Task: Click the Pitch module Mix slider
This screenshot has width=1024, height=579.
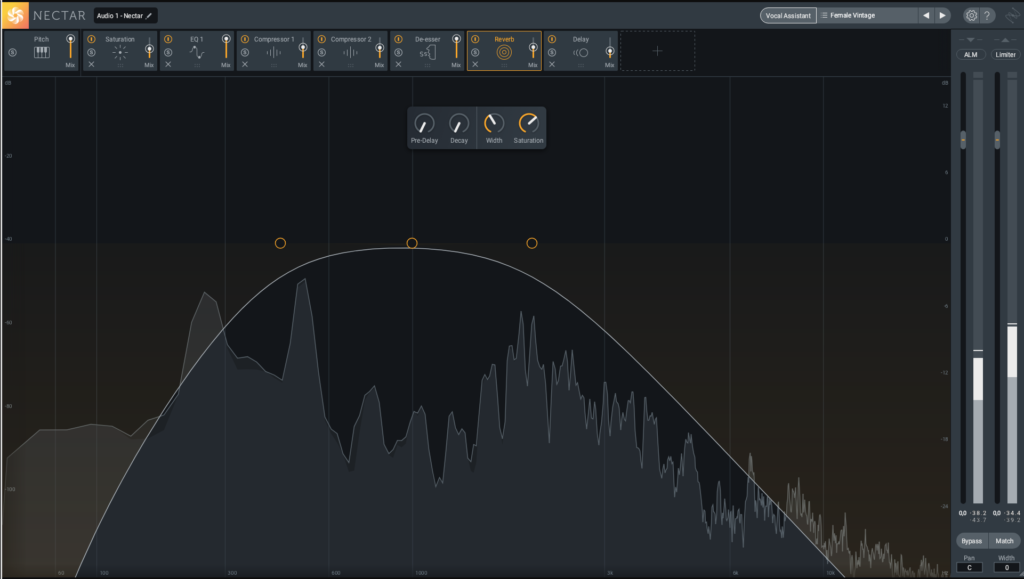Action: point(71,48)
